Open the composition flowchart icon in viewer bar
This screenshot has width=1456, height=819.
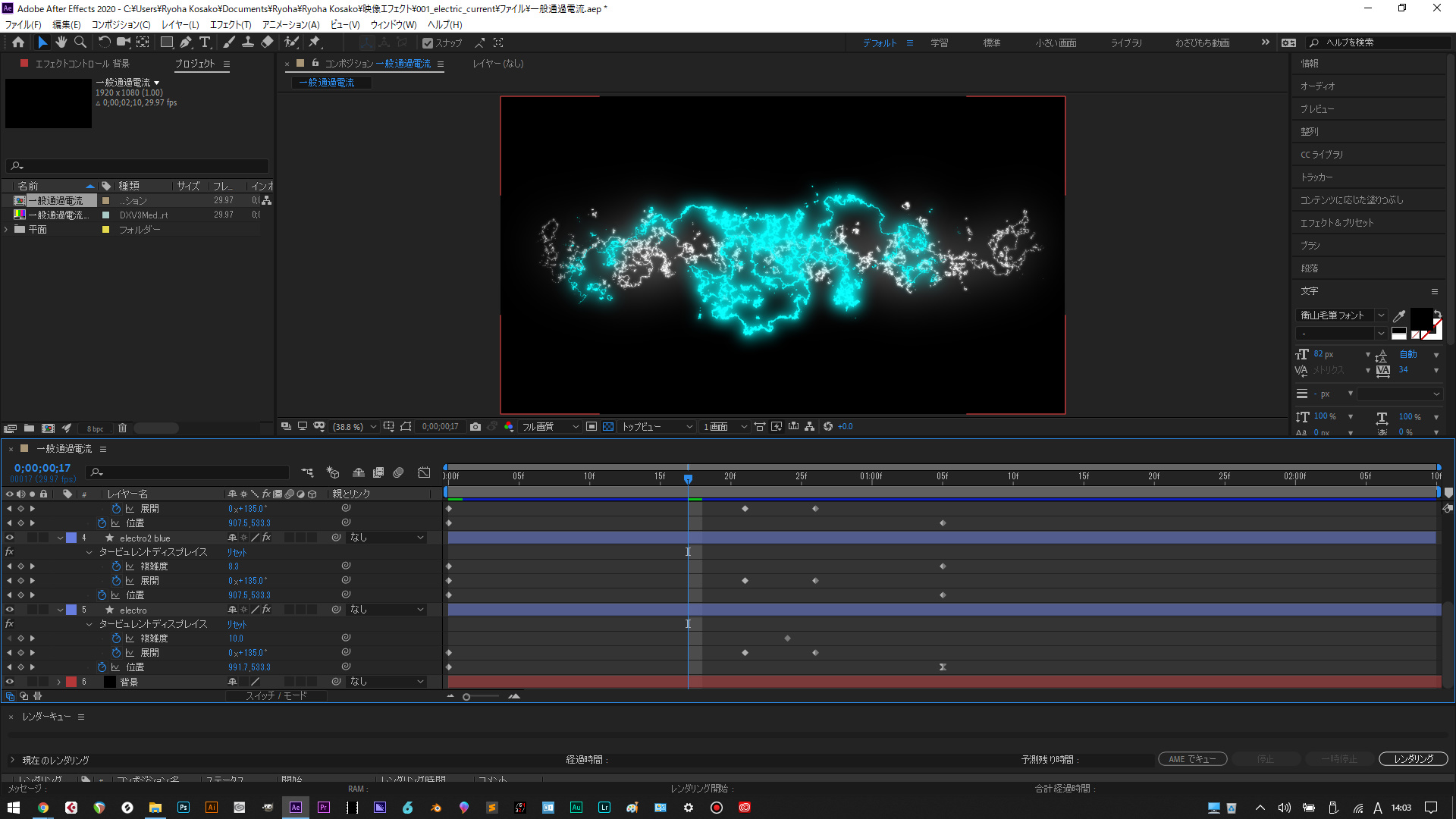point(810,427)
